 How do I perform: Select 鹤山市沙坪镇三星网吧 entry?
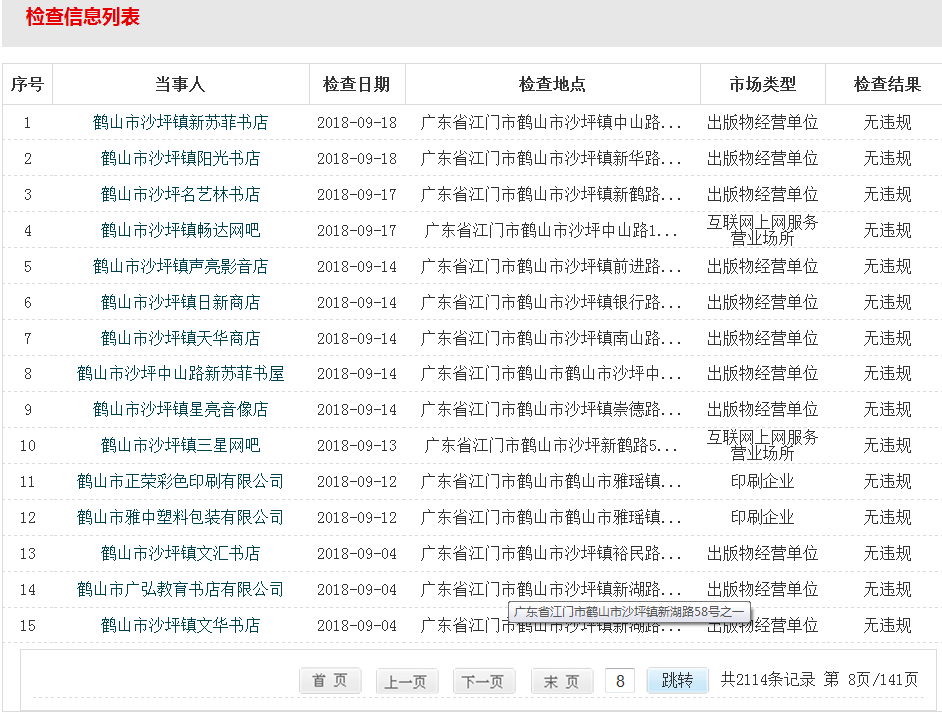[x=180, y=445]
